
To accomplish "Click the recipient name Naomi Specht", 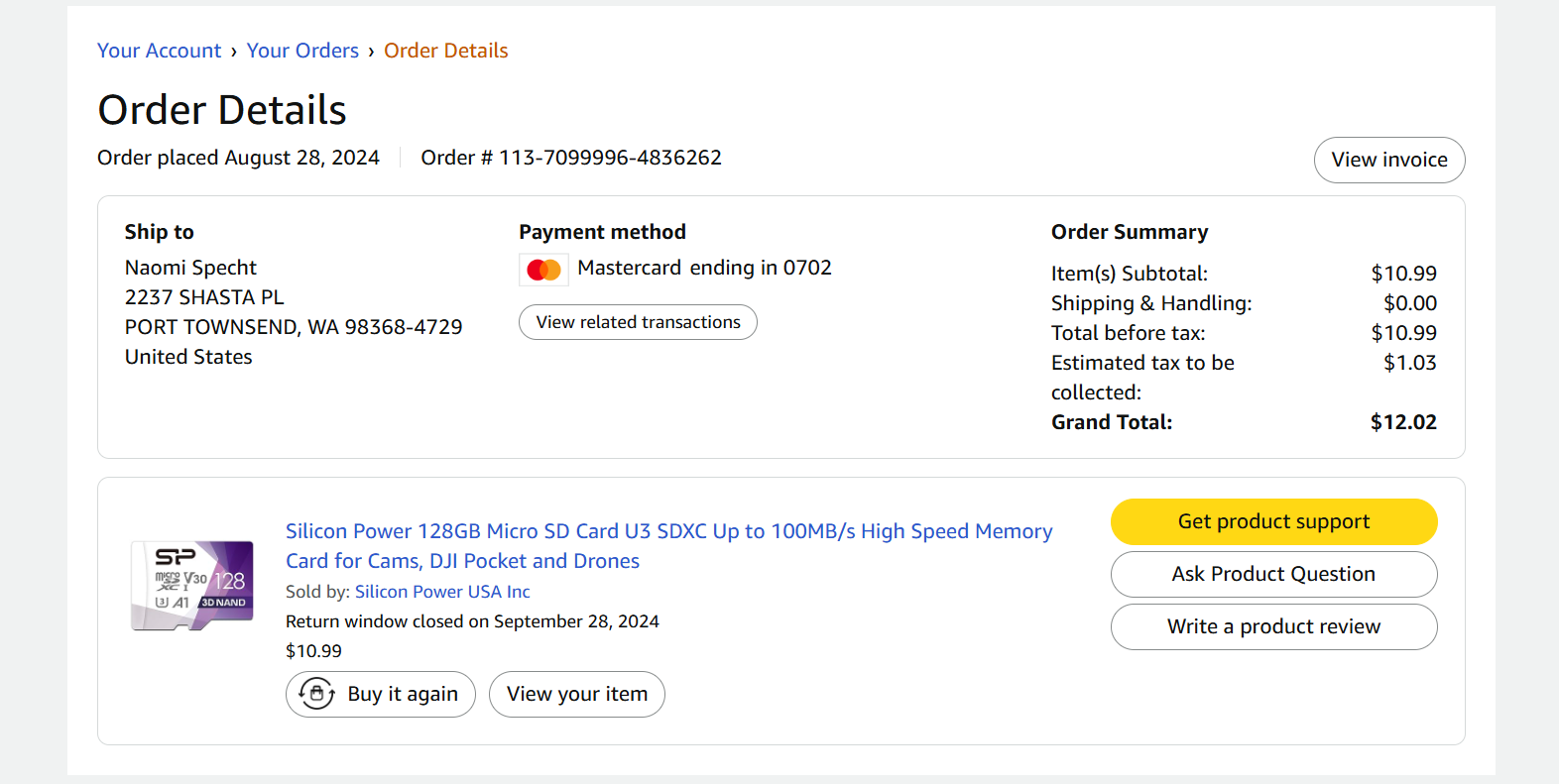I will coord(190,268).
